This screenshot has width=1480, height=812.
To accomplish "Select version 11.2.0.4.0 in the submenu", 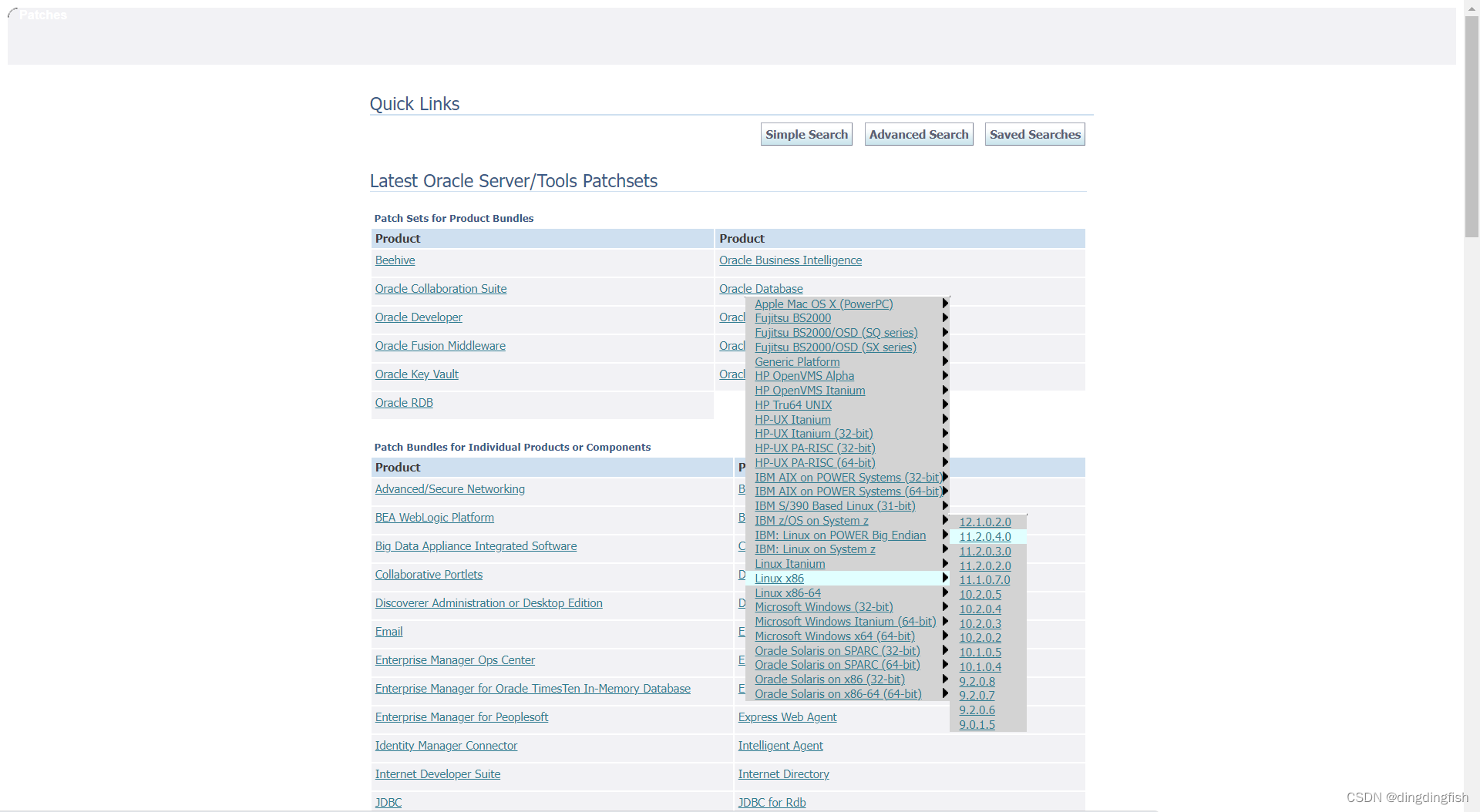I will [x=985, y=537].
